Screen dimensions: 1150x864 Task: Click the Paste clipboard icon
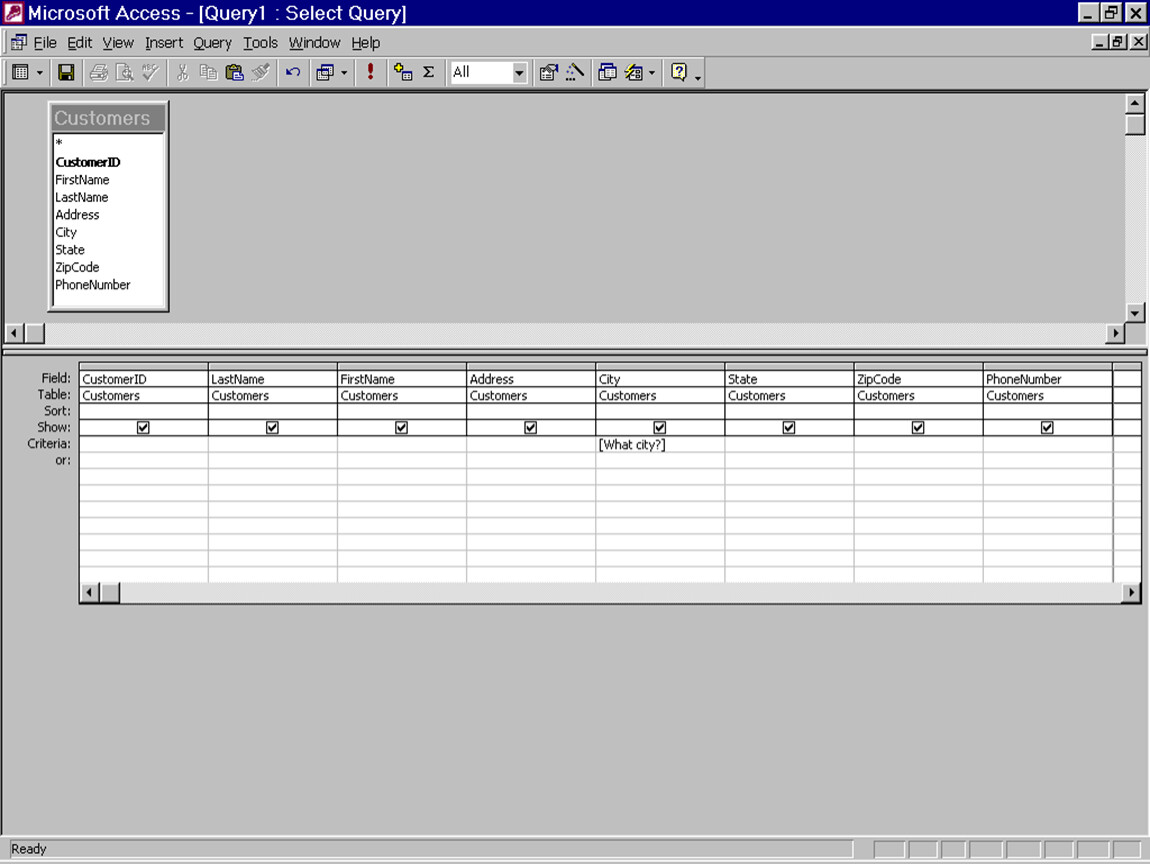coord(234,72)
